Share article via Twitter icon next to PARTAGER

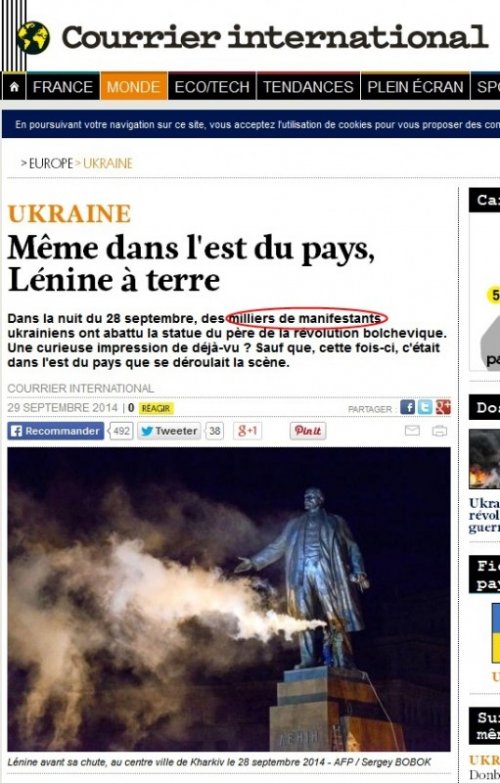click(x=425, y=407)
